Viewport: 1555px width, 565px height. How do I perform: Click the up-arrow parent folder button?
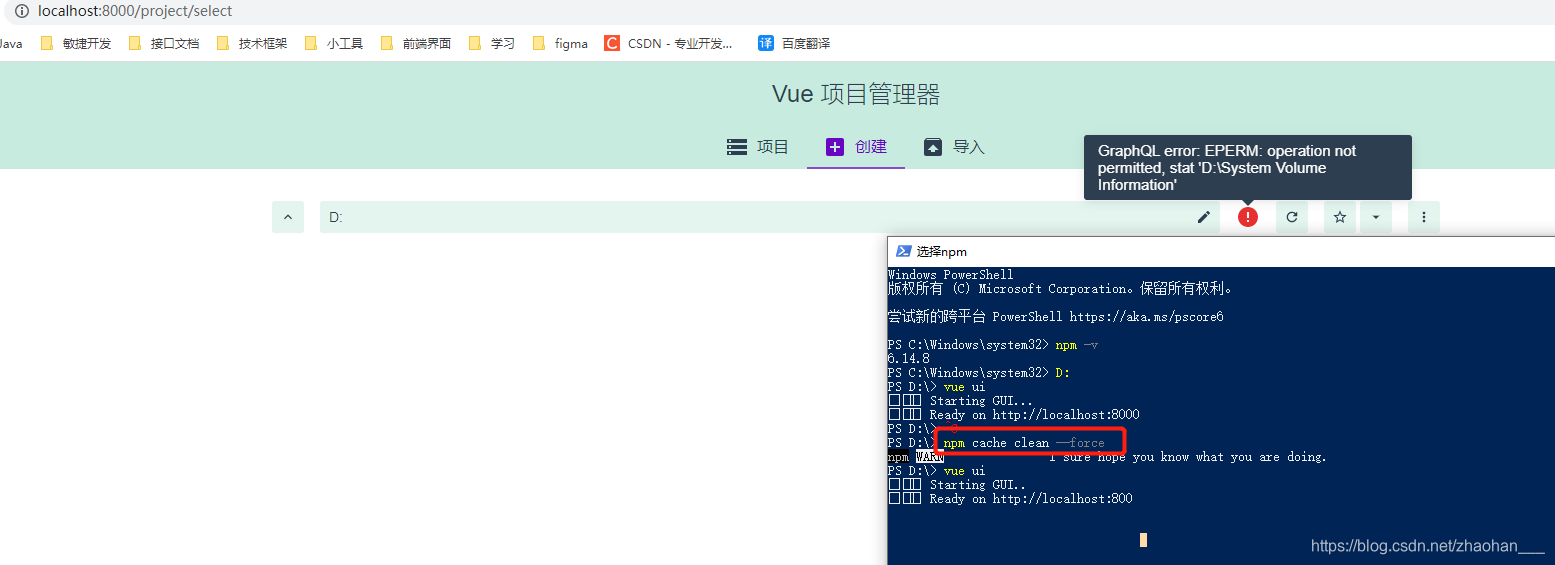pyautogui.click(x=288, y=217)
